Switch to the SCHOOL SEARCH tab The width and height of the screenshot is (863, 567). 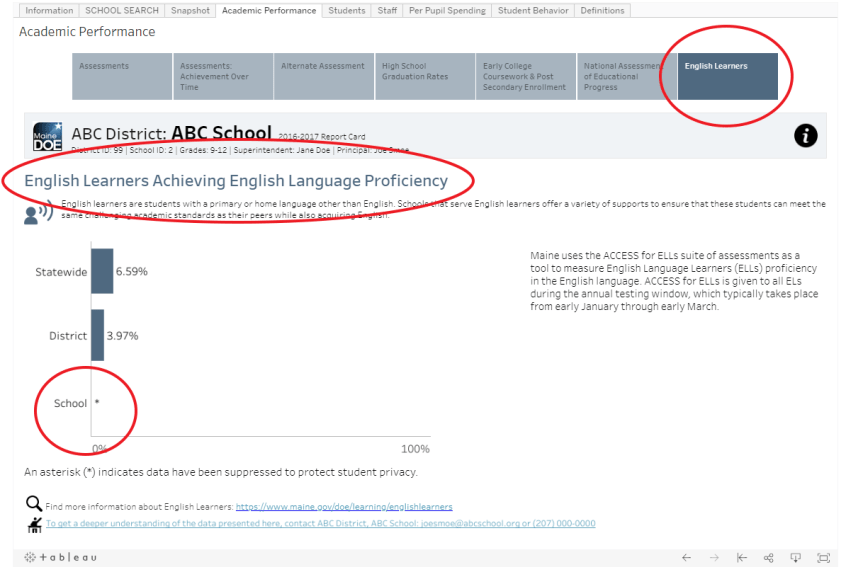pyautogui.click(x=121, y=11)
